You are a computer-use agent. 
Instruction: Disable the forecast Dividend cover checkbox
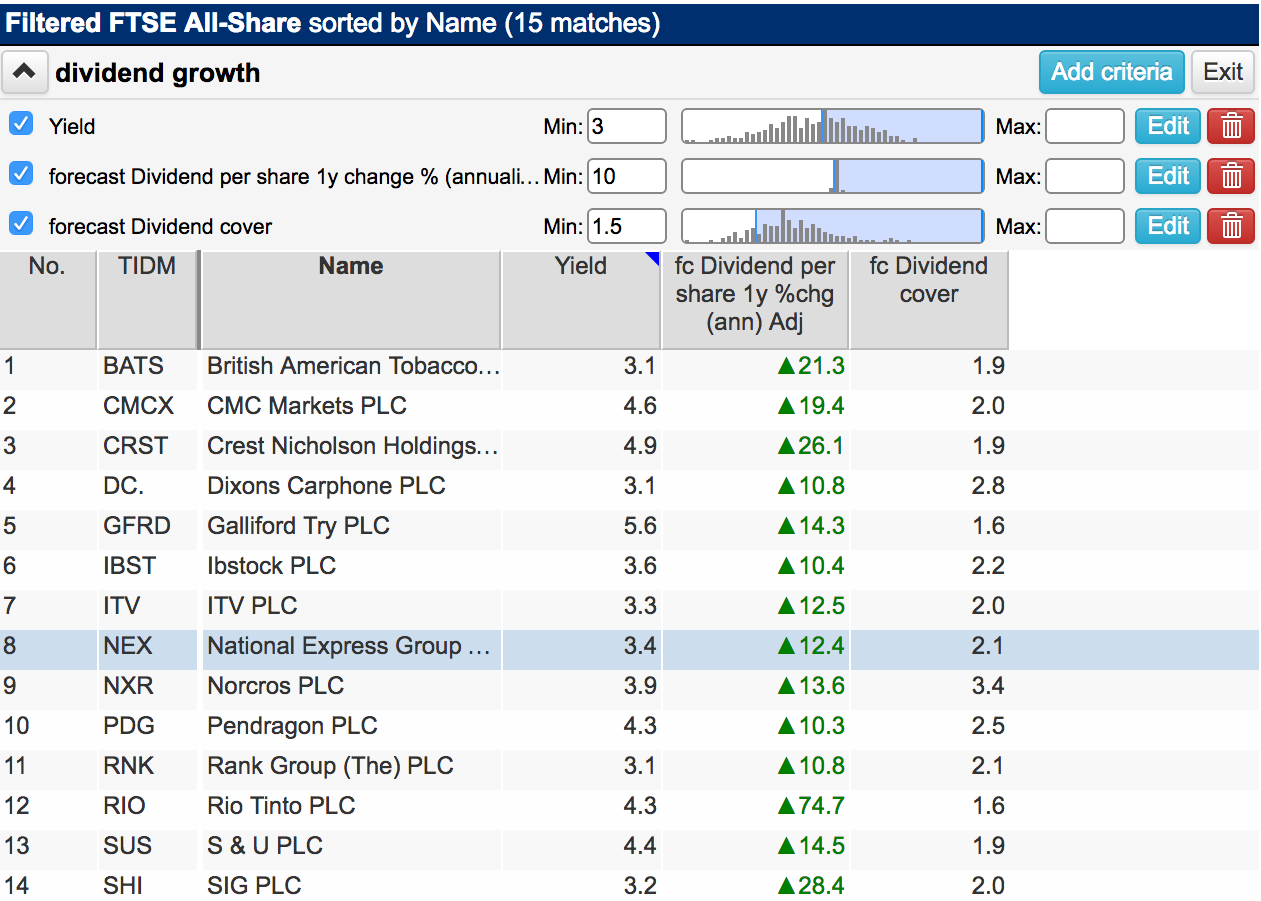[x=21, y=224]
